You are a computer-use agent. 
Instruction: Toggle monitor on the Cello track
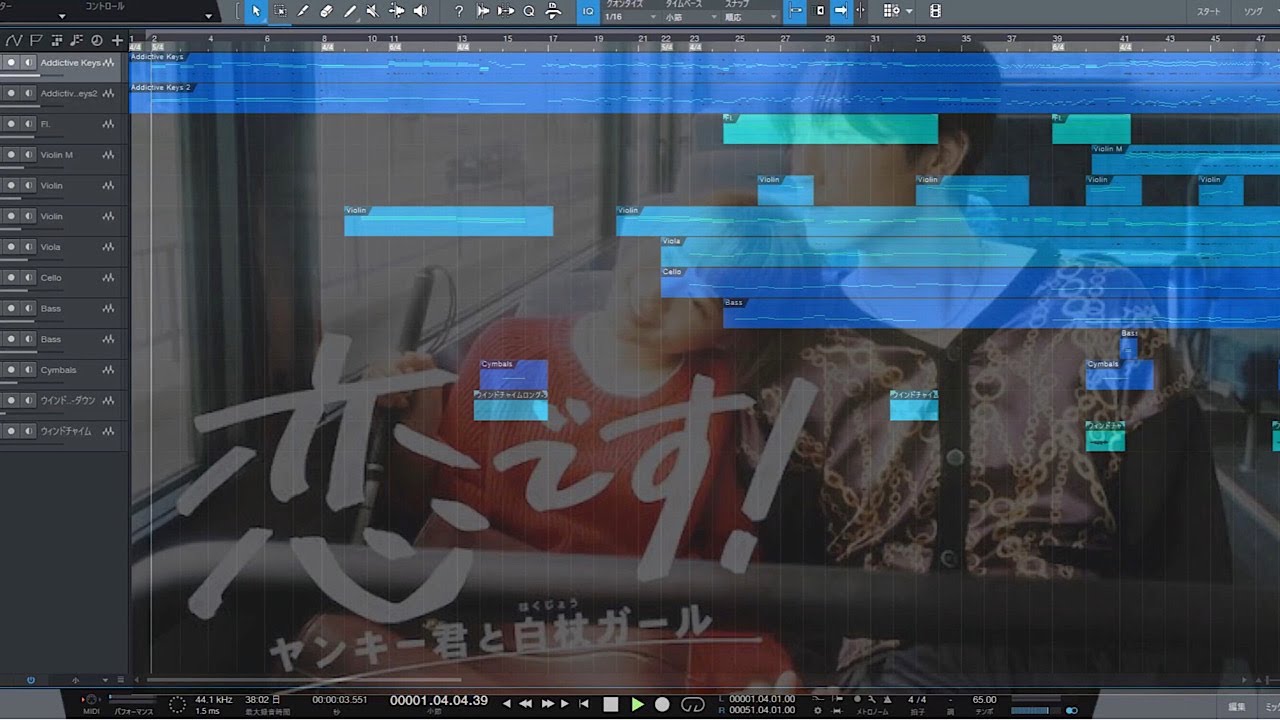point(28,278)
